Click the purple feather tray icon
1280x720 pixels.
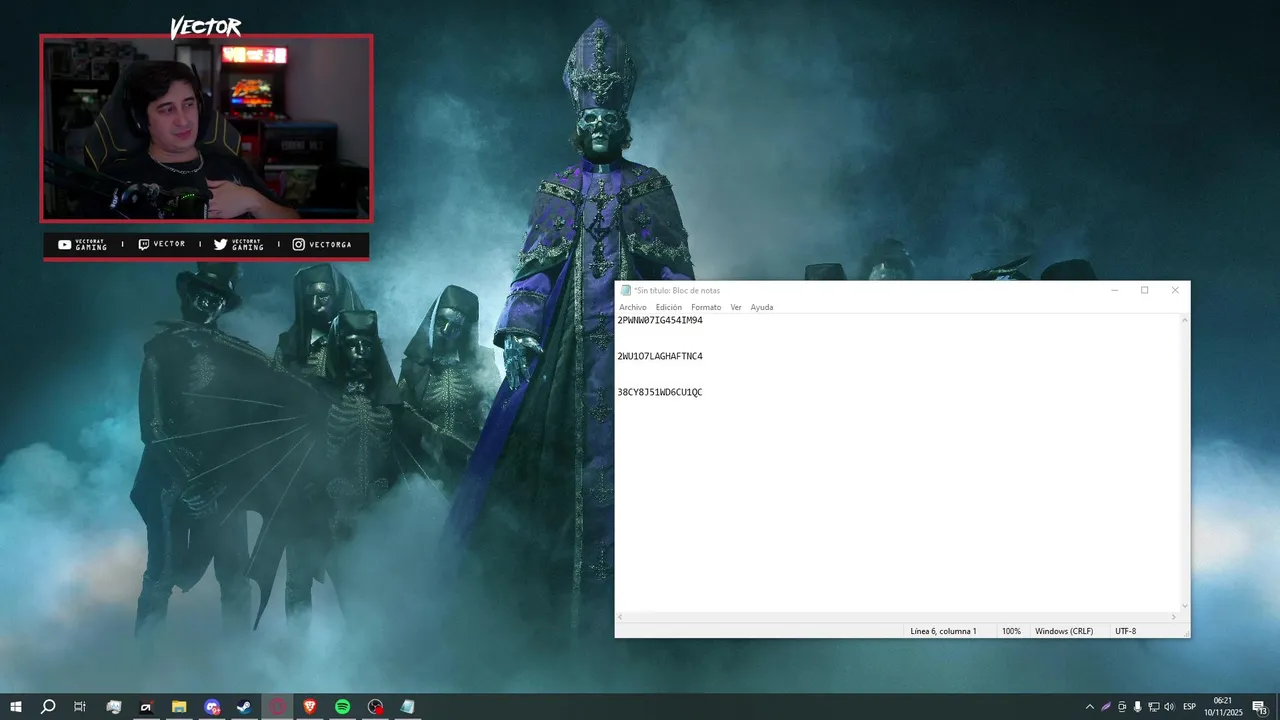1106,707
